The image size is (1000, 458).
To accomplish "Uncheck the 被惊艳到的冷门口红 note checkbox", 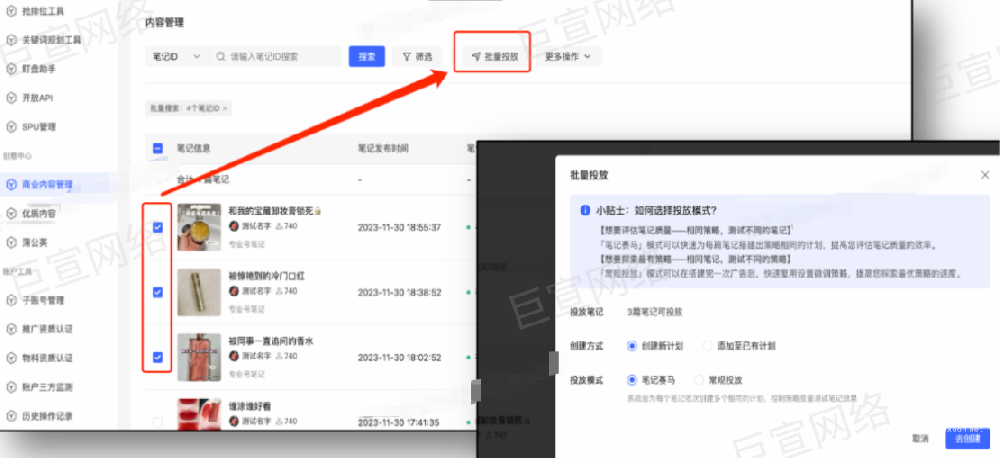I will (x=158, y=292).
